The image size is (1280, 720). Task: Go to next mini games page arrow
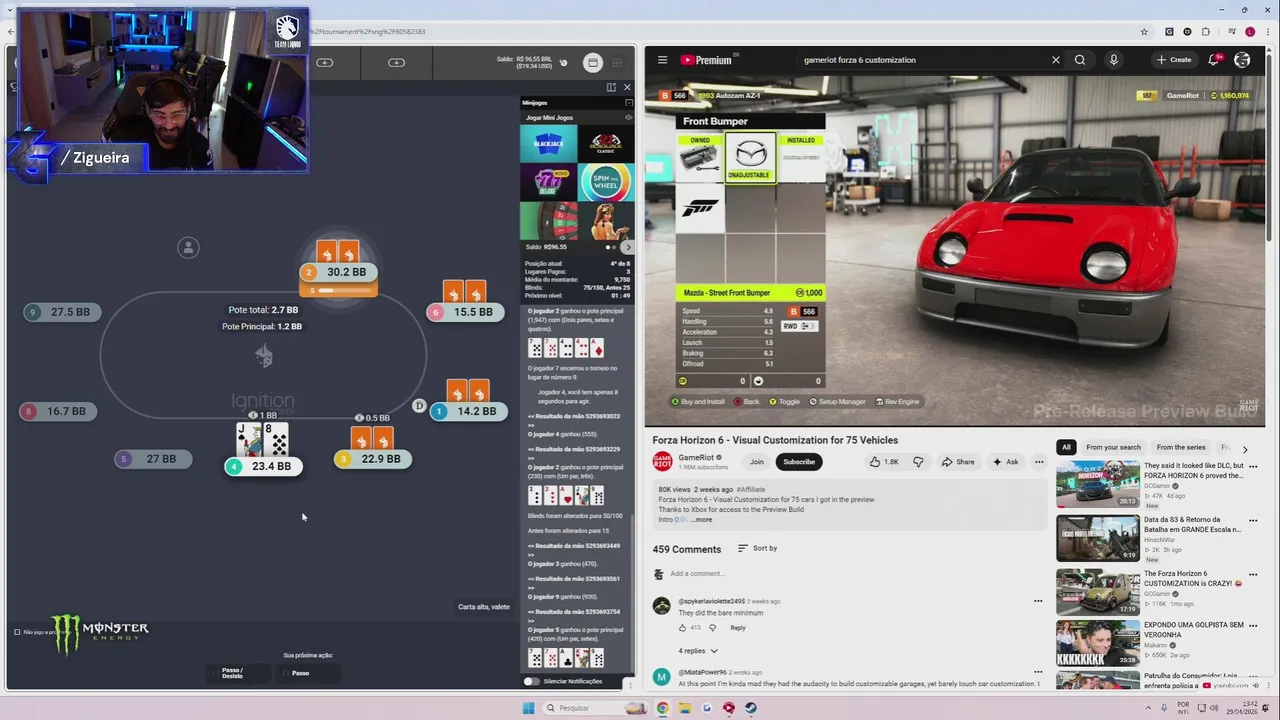tap(627, 247)
